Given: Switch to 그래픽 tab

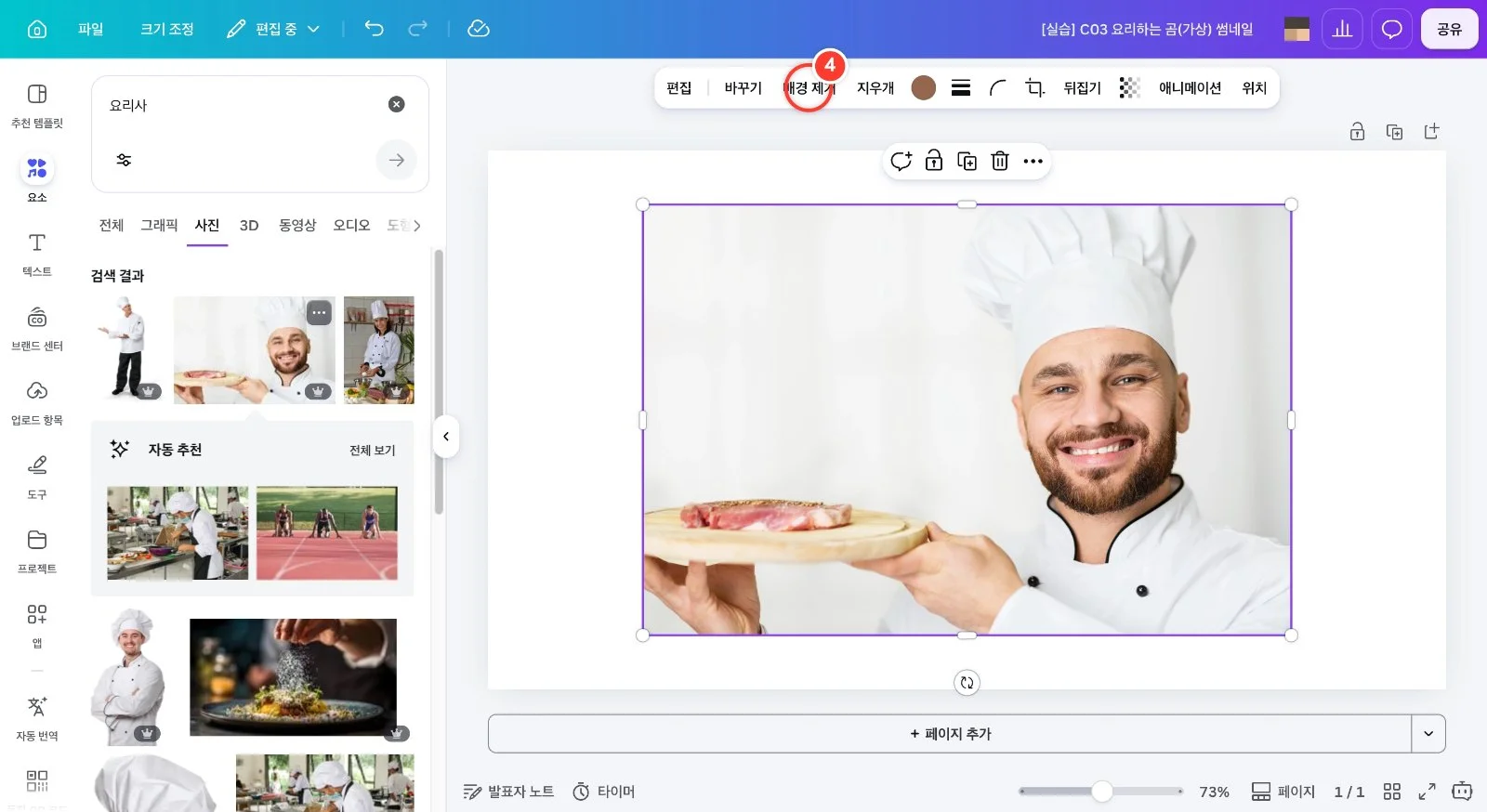Looking at the screenshot, I should pyautogui.click(x=159, y=225).
